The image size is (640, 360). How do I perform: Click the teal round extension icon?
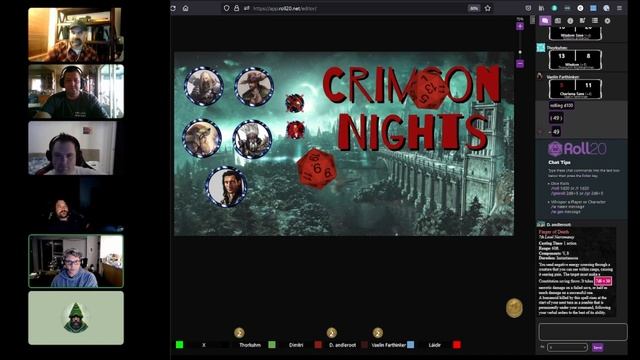[554, 8]
